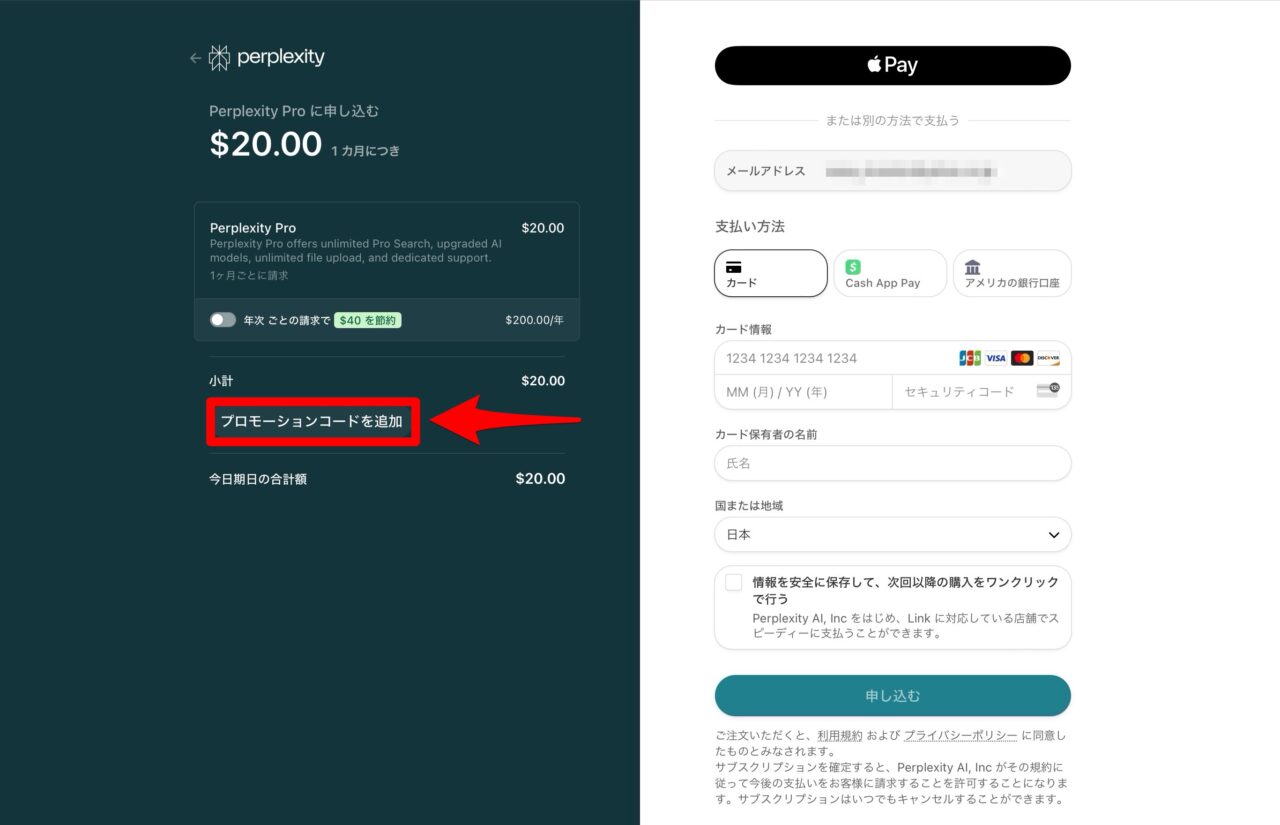Open the 国または地域 country dropdown
The image size is (1280, 825).
pos(891,534)
